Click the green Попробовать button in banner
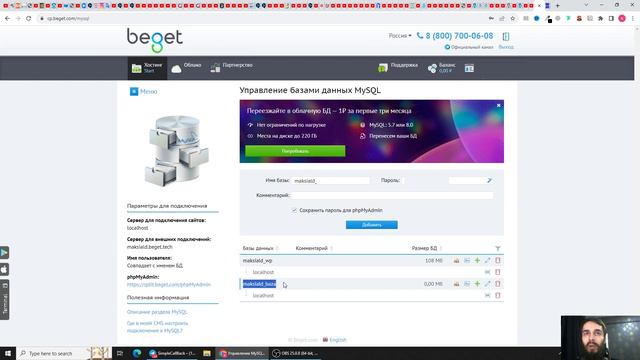This screenshot has height=360, width=640. (295, 151)
